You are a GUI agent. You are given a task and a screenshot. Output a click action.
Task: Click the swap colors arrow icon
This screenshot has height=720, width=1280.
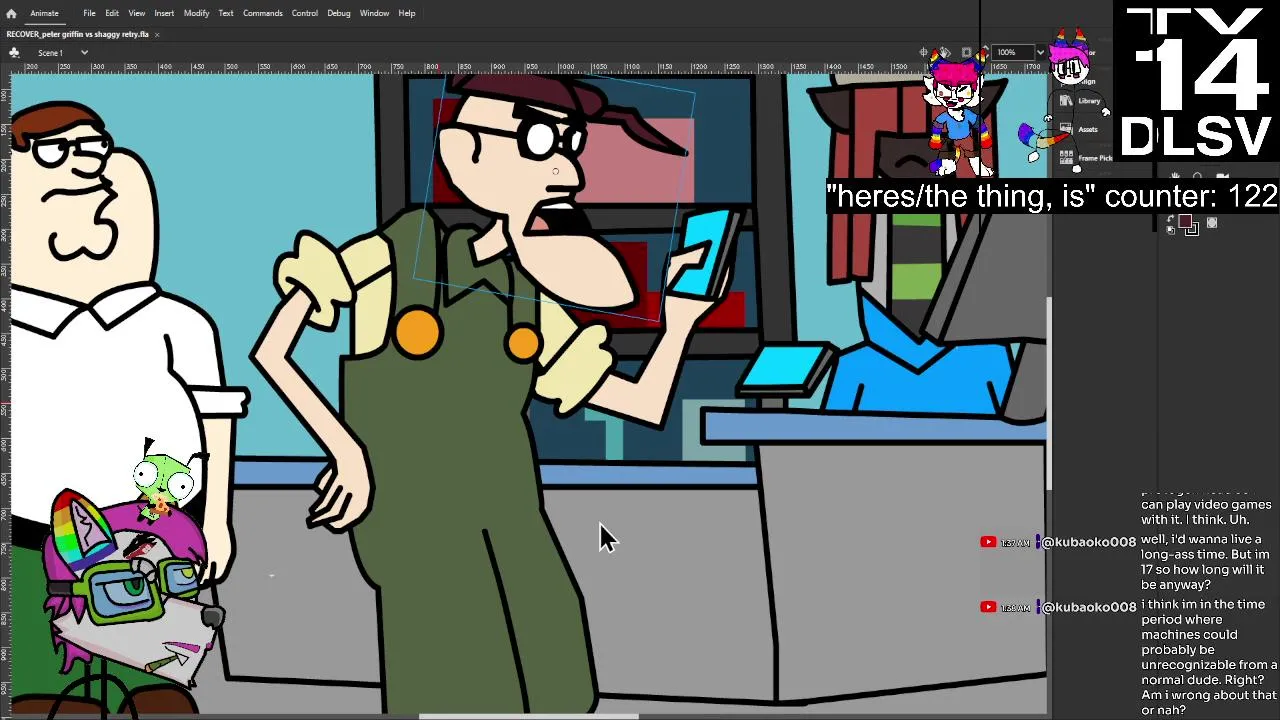(1170, 218)
